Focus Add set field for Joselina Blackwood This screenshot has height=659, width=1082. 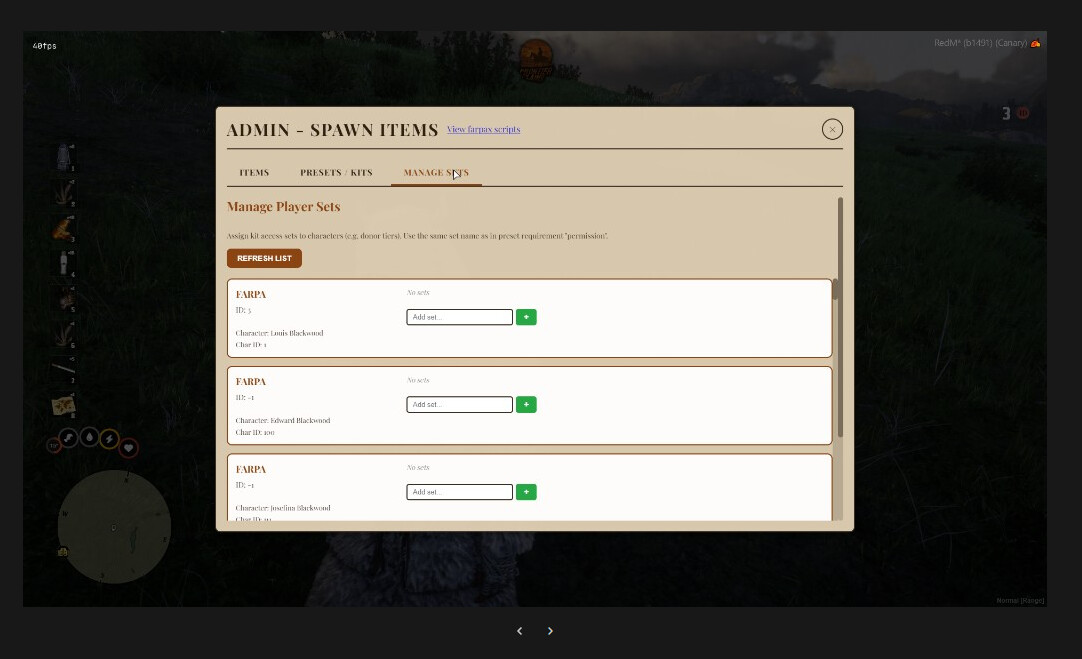(460, 492)
